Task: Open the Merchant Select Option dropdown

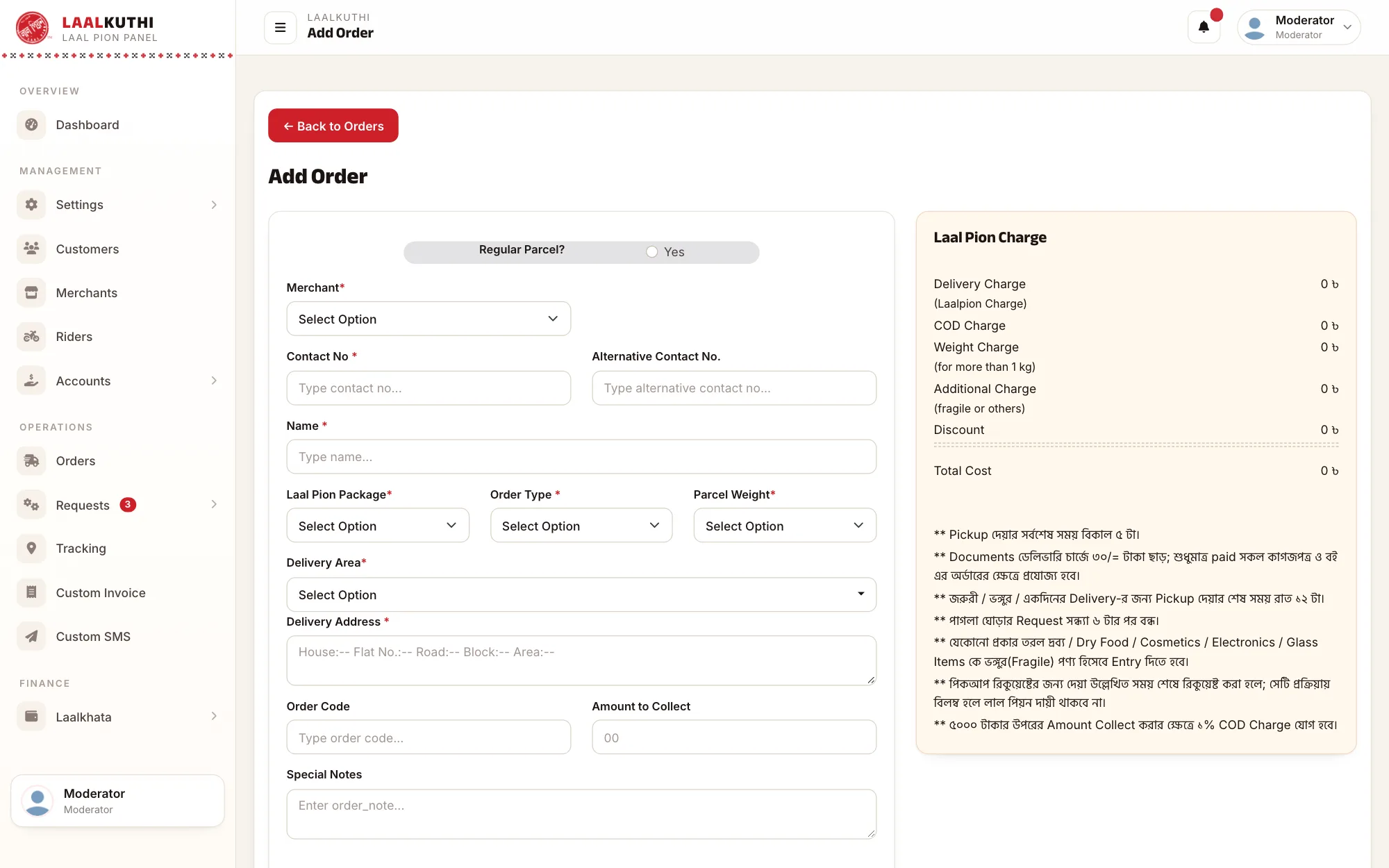Action: pyautogui.click(x=429, y=319)
